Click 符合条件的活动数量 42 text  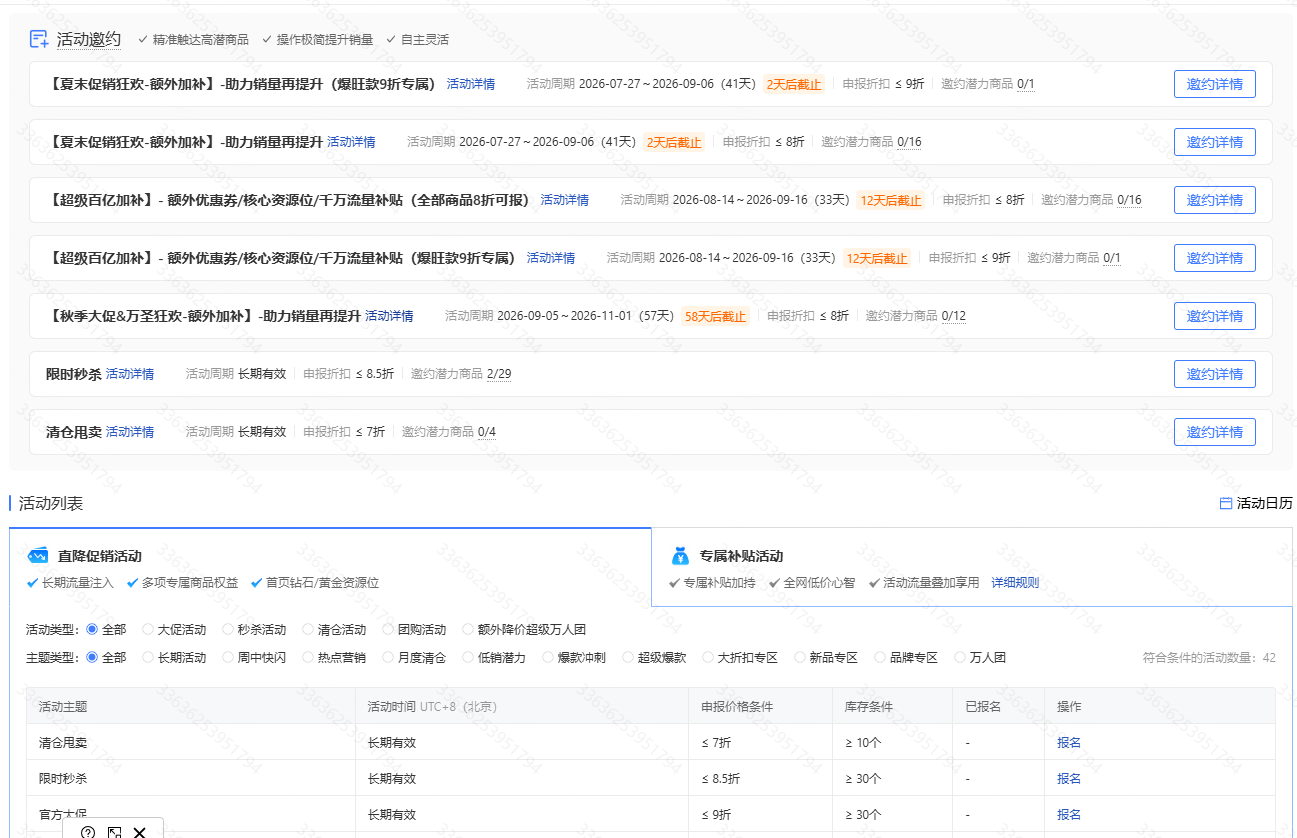1209,658
